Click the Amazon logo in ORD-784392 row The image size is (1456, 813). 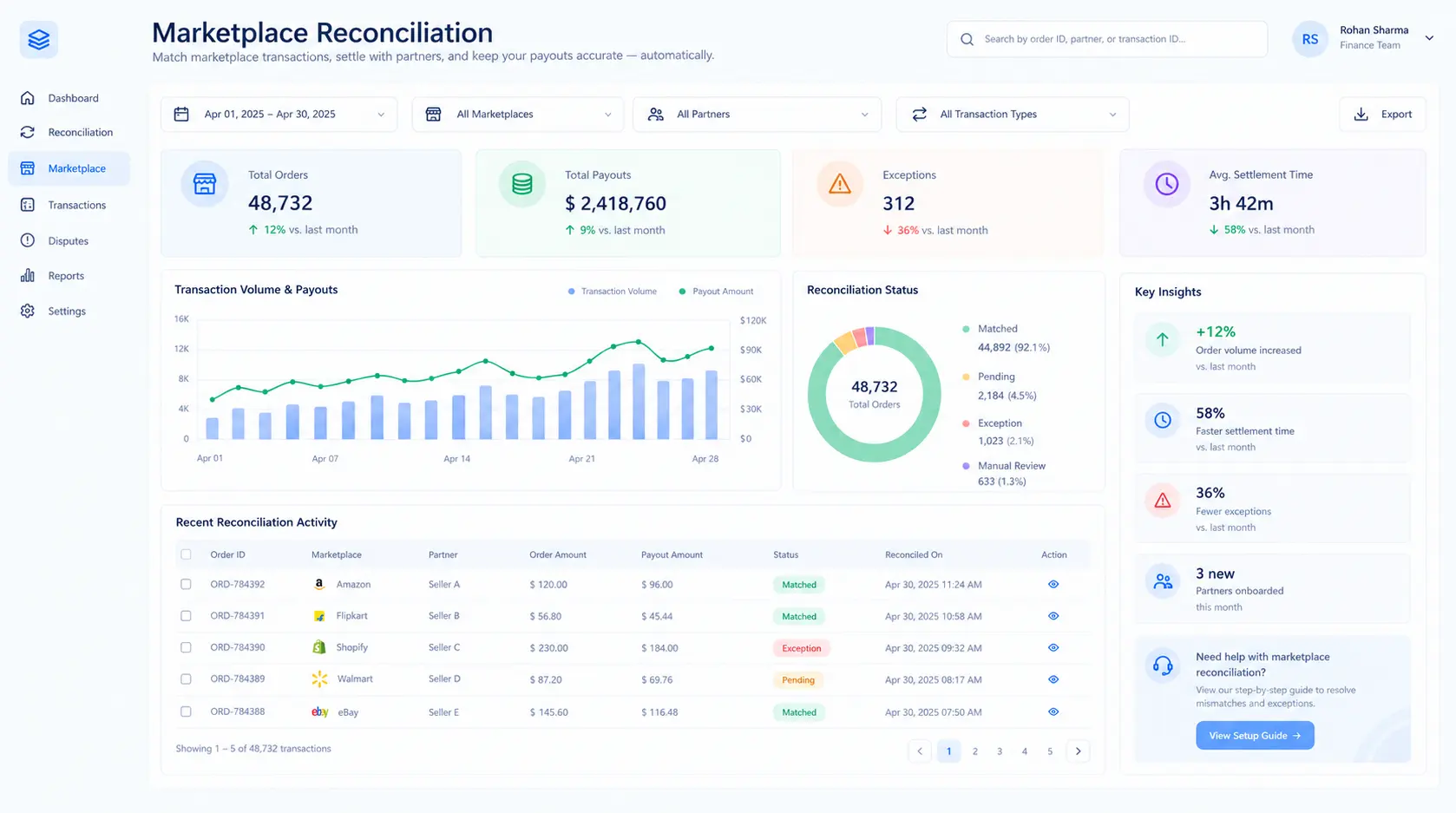click(319, 585)
